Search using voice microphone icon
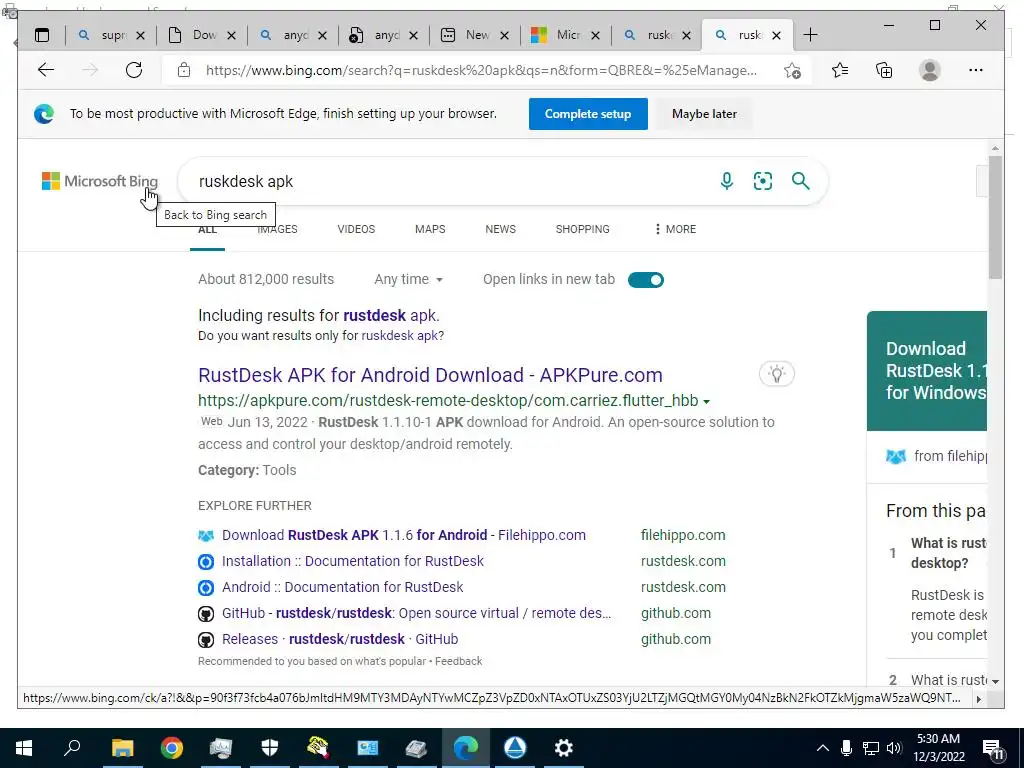 tap(726, 181)
